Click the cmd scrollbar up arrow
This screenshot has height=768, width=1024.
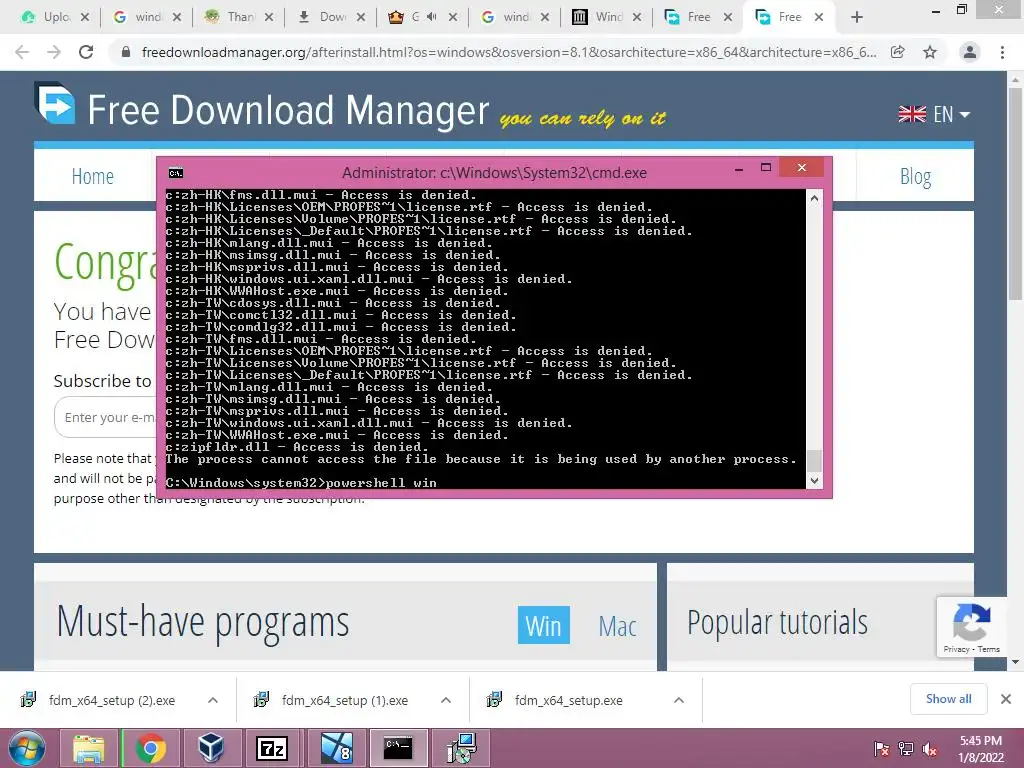pyautogui.click(x=814, y=198)
